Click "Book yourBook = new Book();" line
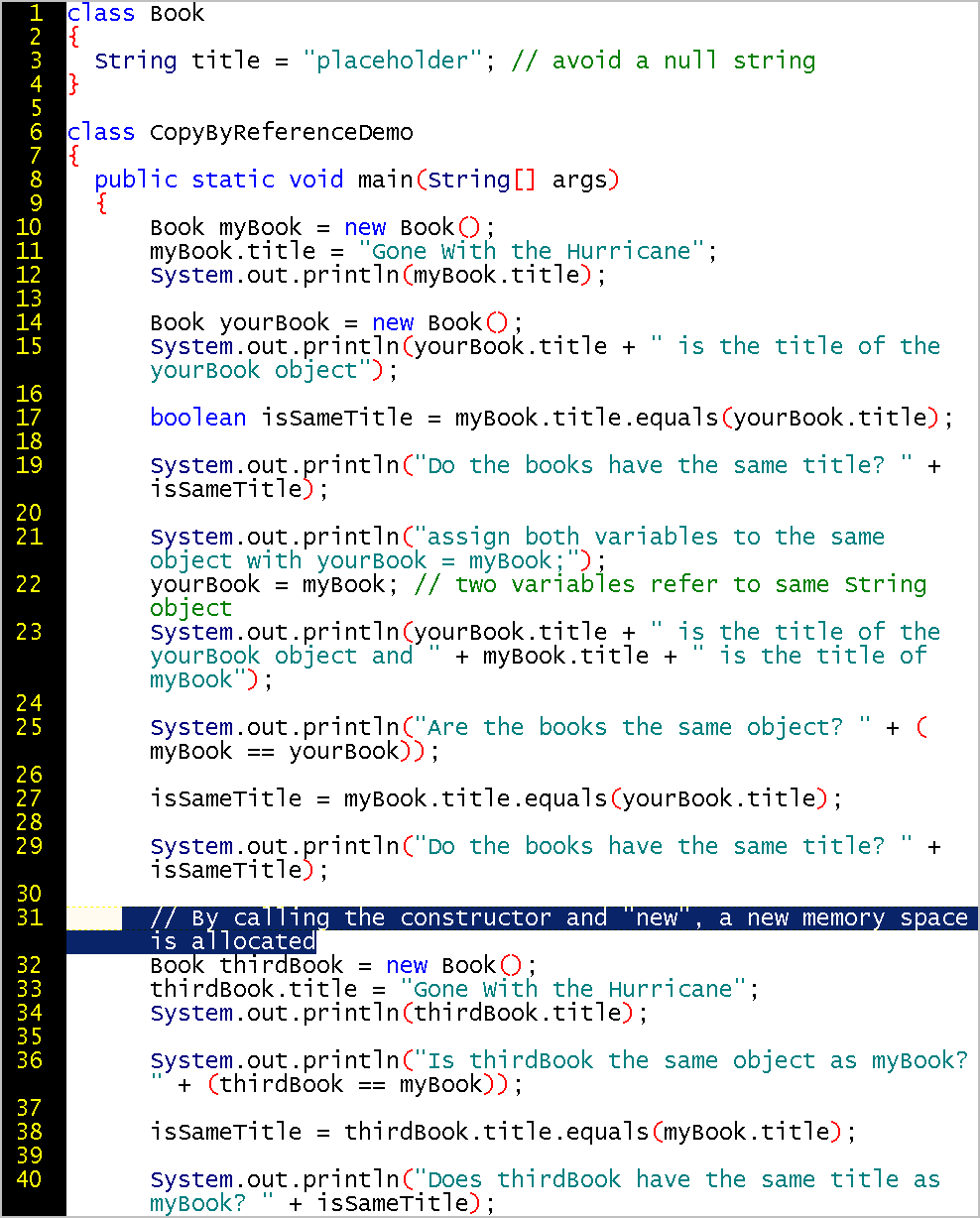Viewport: 980px width, 1218px height. (336, 323)
